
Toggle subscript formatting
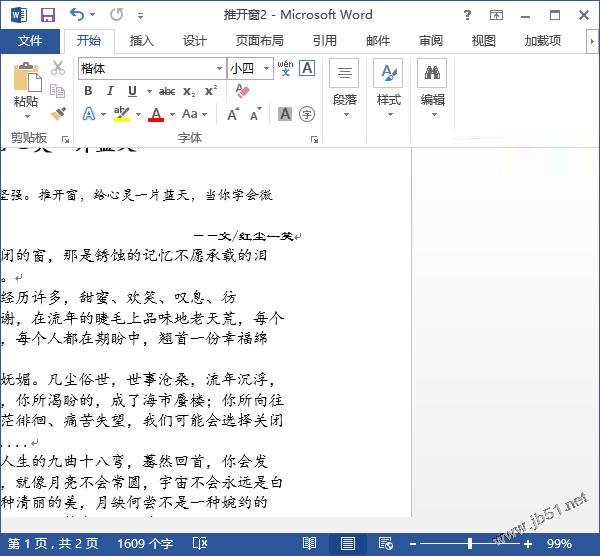coord(189,91)
